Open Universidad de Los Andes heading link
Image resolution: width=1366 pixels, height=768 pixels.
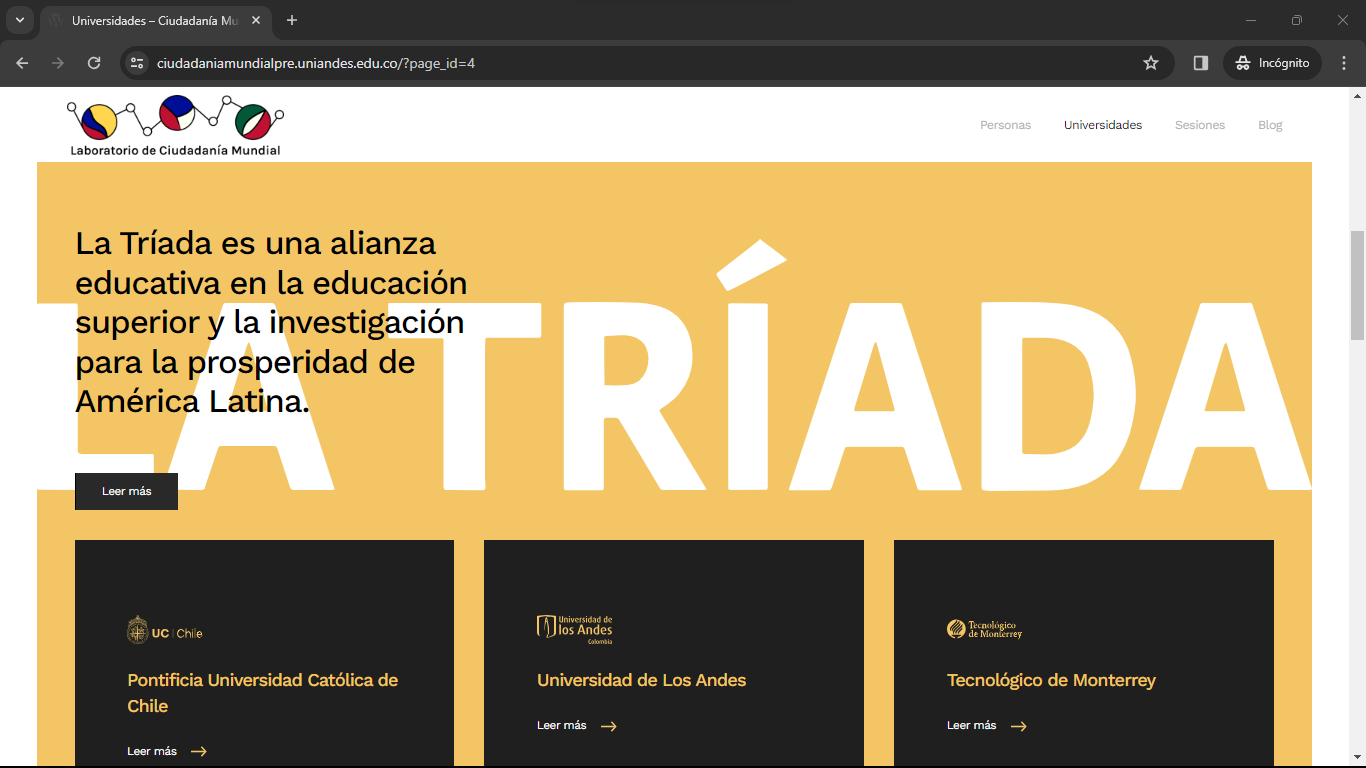click(642, 680)
